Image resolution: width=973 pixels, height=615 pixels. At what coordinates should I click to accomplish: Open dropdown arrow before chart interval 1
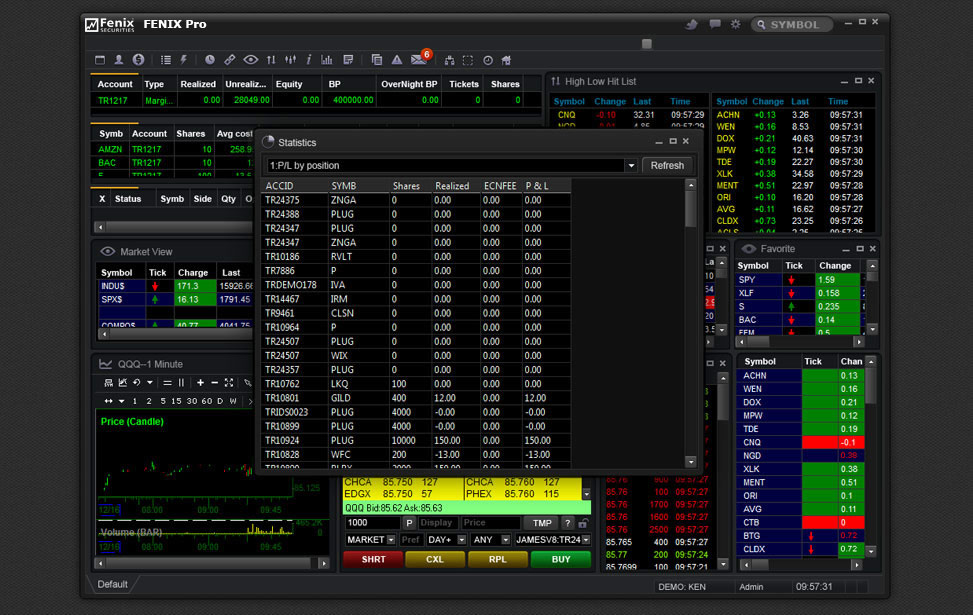point(122,401)
